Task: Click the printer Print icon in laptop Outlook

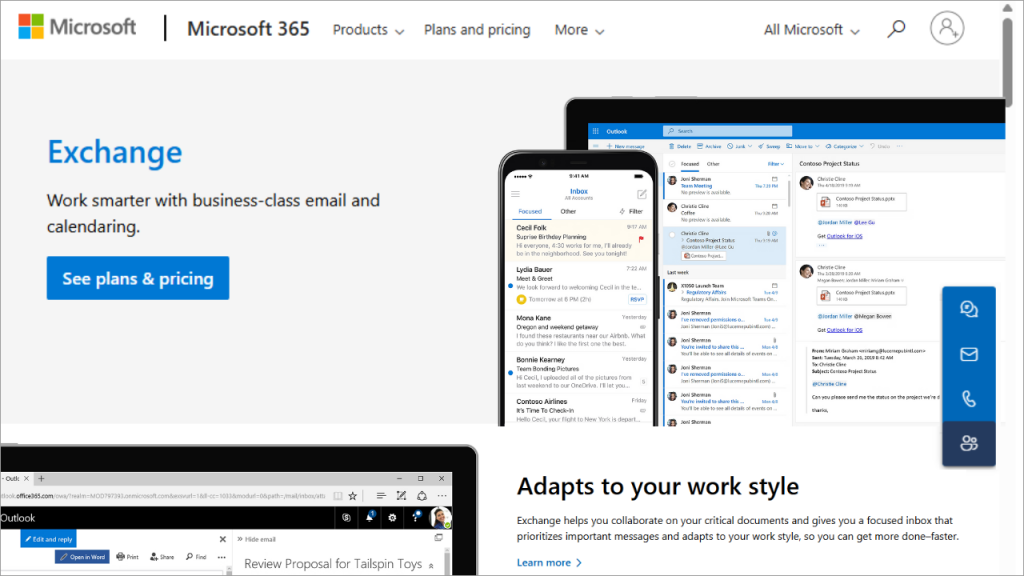Action: click(127, 557)
